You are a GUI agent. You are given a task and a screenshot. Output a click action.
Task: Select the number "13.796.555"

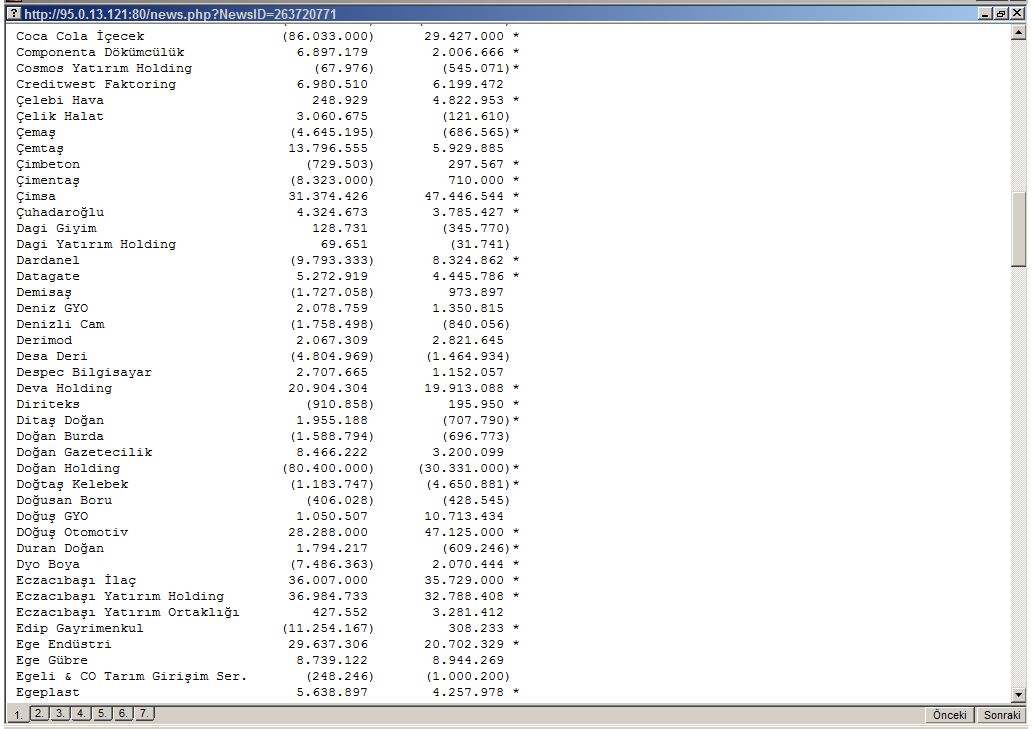click(328, 148)
